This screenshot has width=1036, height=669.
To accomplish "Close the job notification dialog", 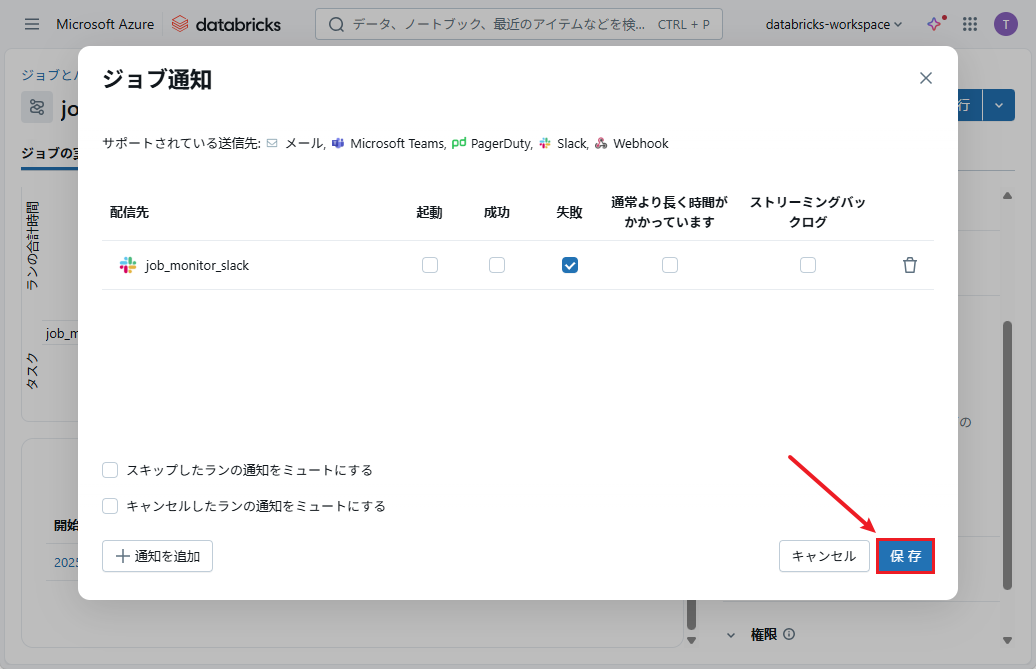I will click(925, 78).
